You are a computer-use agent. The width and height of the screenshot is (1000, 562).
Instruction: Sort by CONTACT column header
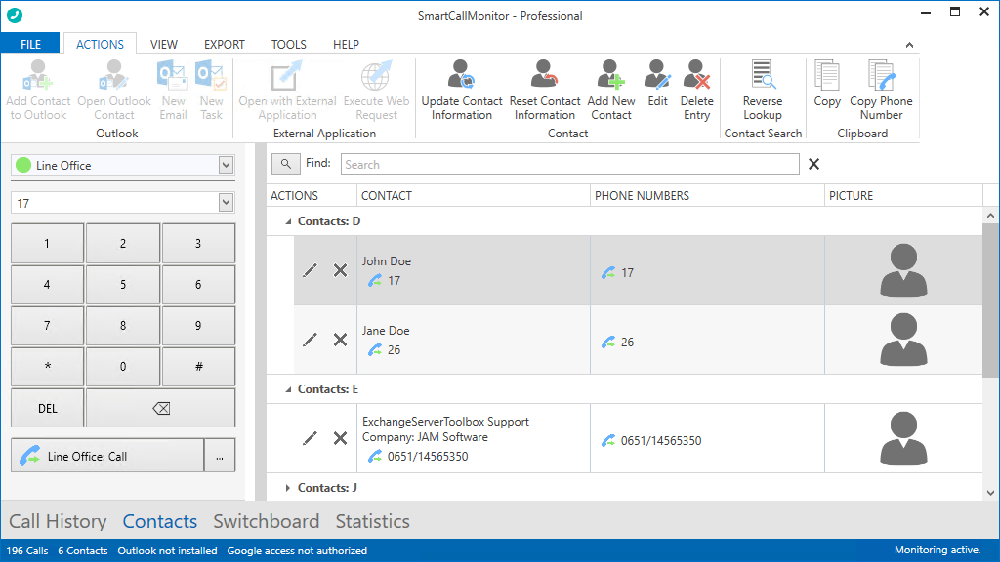pos(473,196)
